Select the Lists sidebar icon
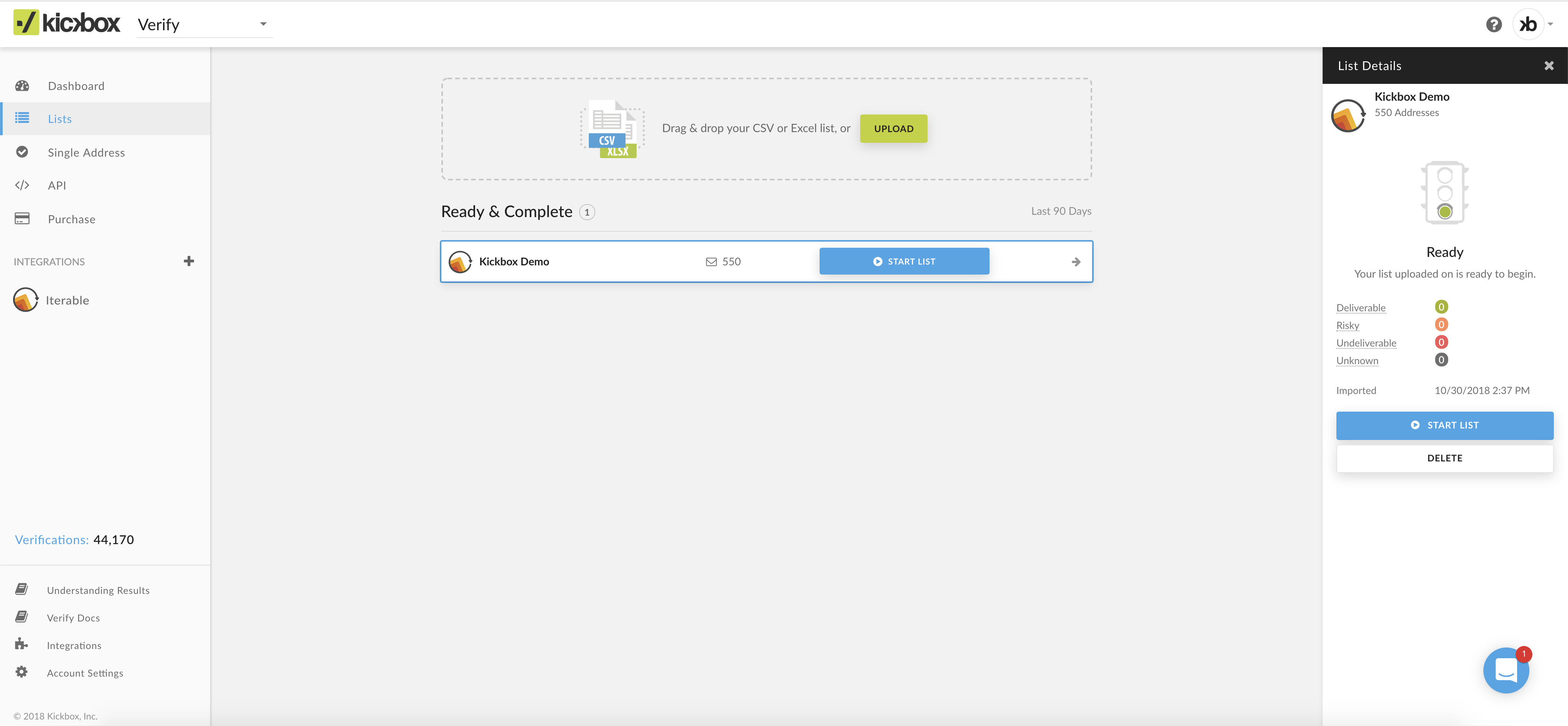This screenshot has height=726, width=1568. (x=22, y=118)
